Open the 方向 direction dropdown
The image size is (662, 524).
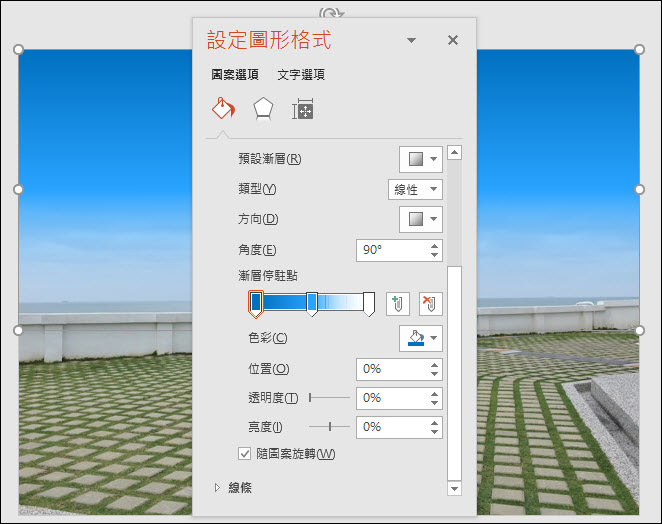[421, 219]
